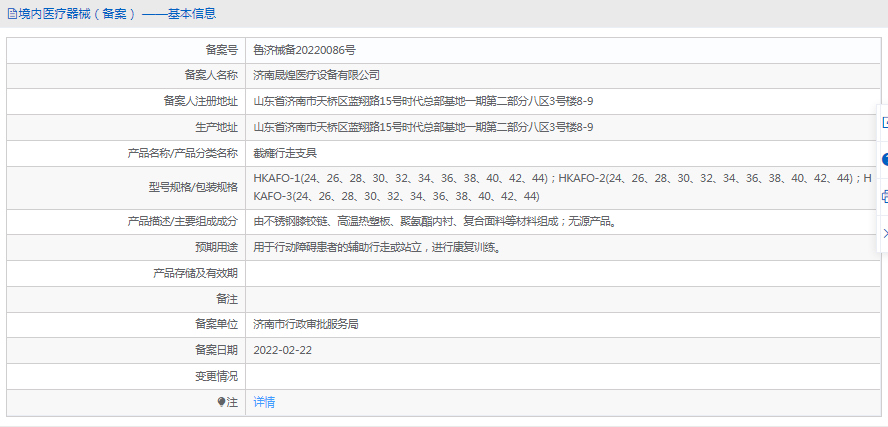Click the 境内医疗器械（备案）——基本信息 heading text
This screenshot has height=427, width=888.
click(x=117, y=14)
